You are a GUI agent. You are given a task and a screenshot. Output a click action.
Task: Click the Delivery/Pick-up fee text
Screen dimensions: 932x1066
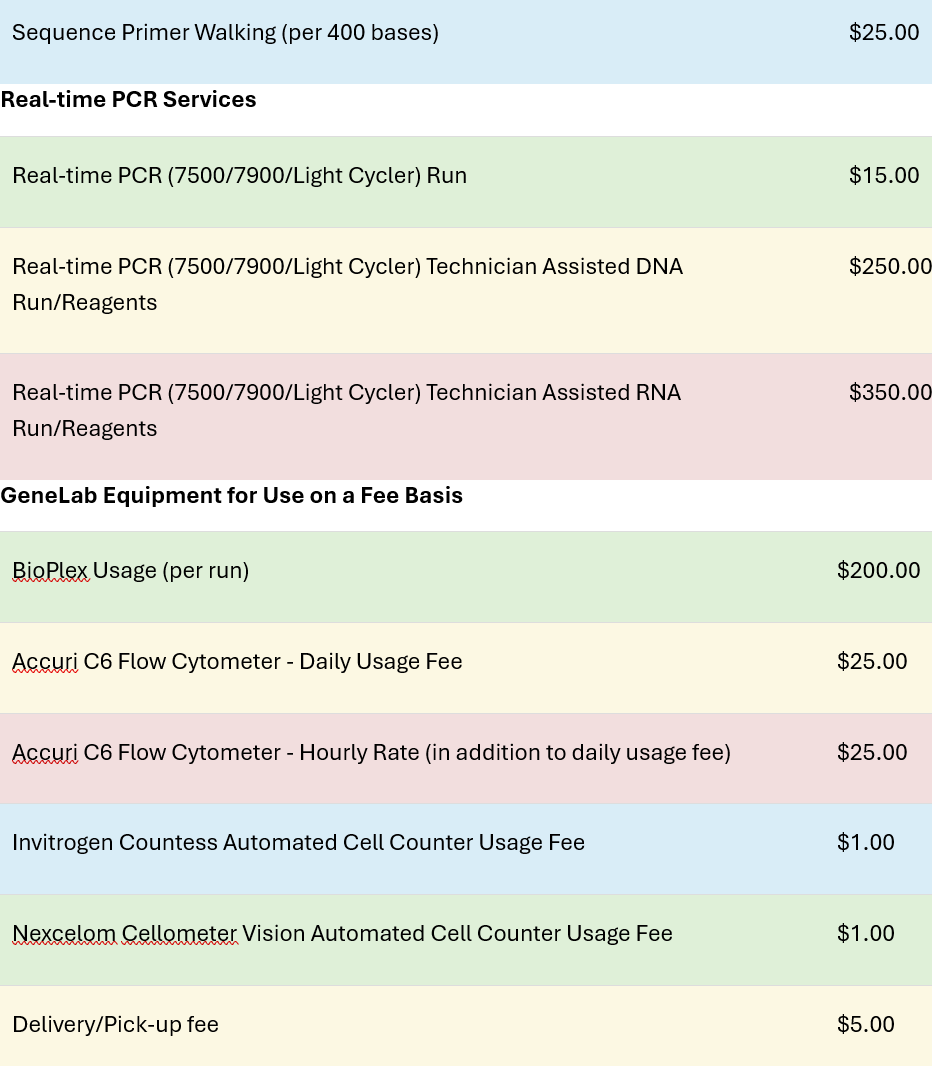pos(115,1025)
